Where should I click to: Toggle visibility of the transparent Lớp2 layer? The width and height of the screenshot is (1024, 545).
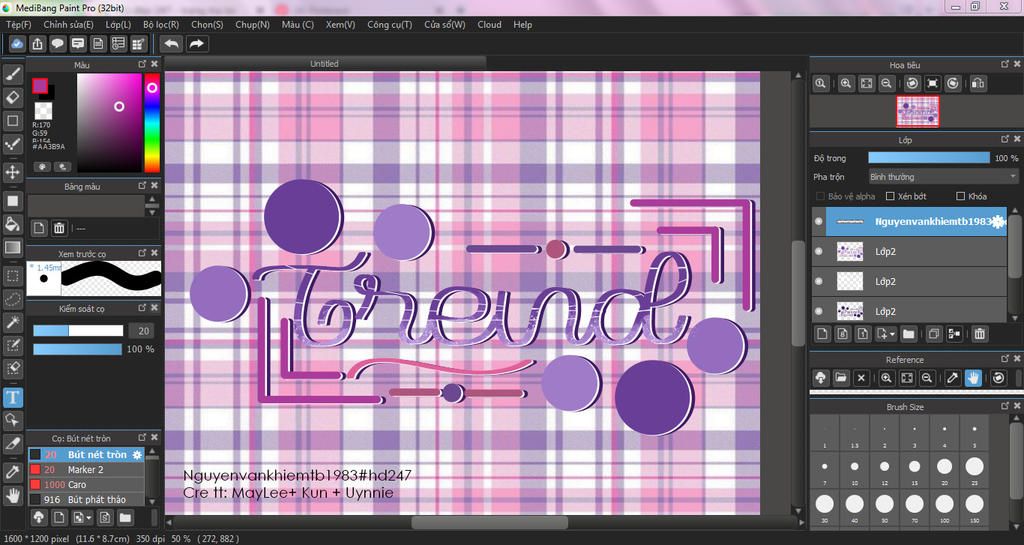pos(819,281)
